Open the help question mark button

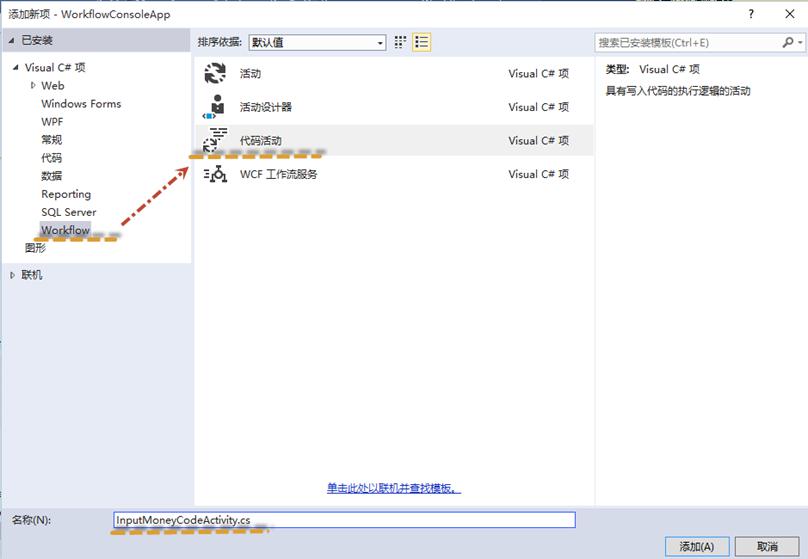[751, 14]
